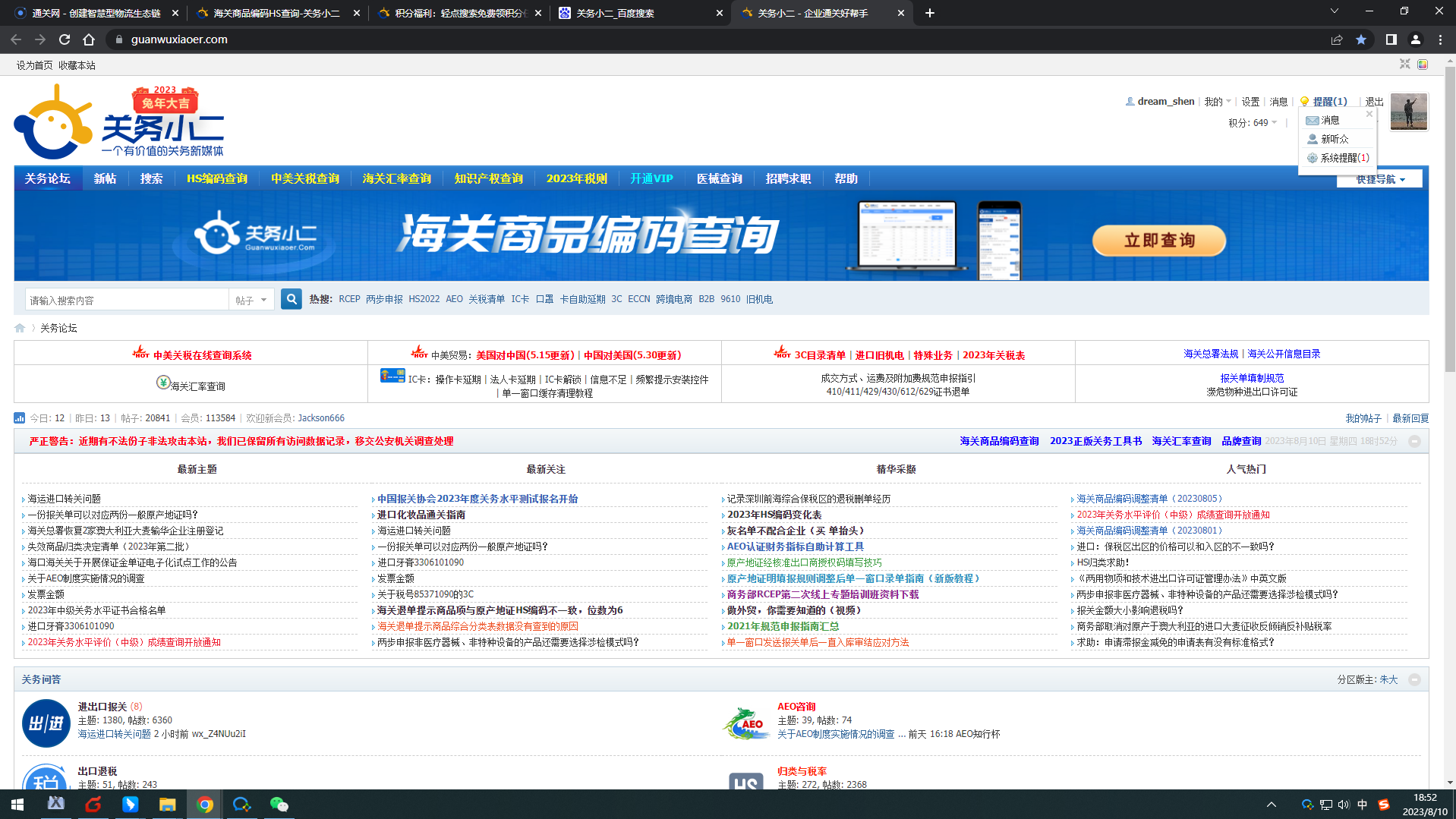Open WeChat from the taskbar
Screen dimensions: 1456x819
pos(279,805)
